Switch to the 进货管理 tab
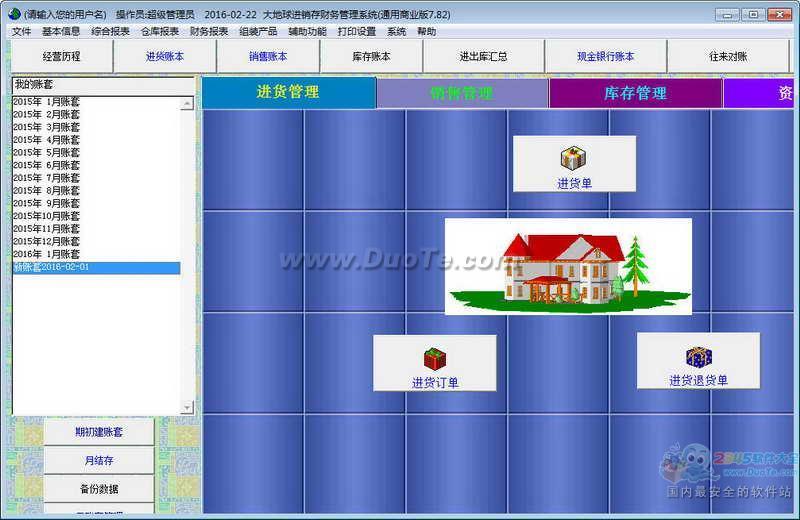The width and height of the screenshot is (800, 520). click(x=288, y=92)
